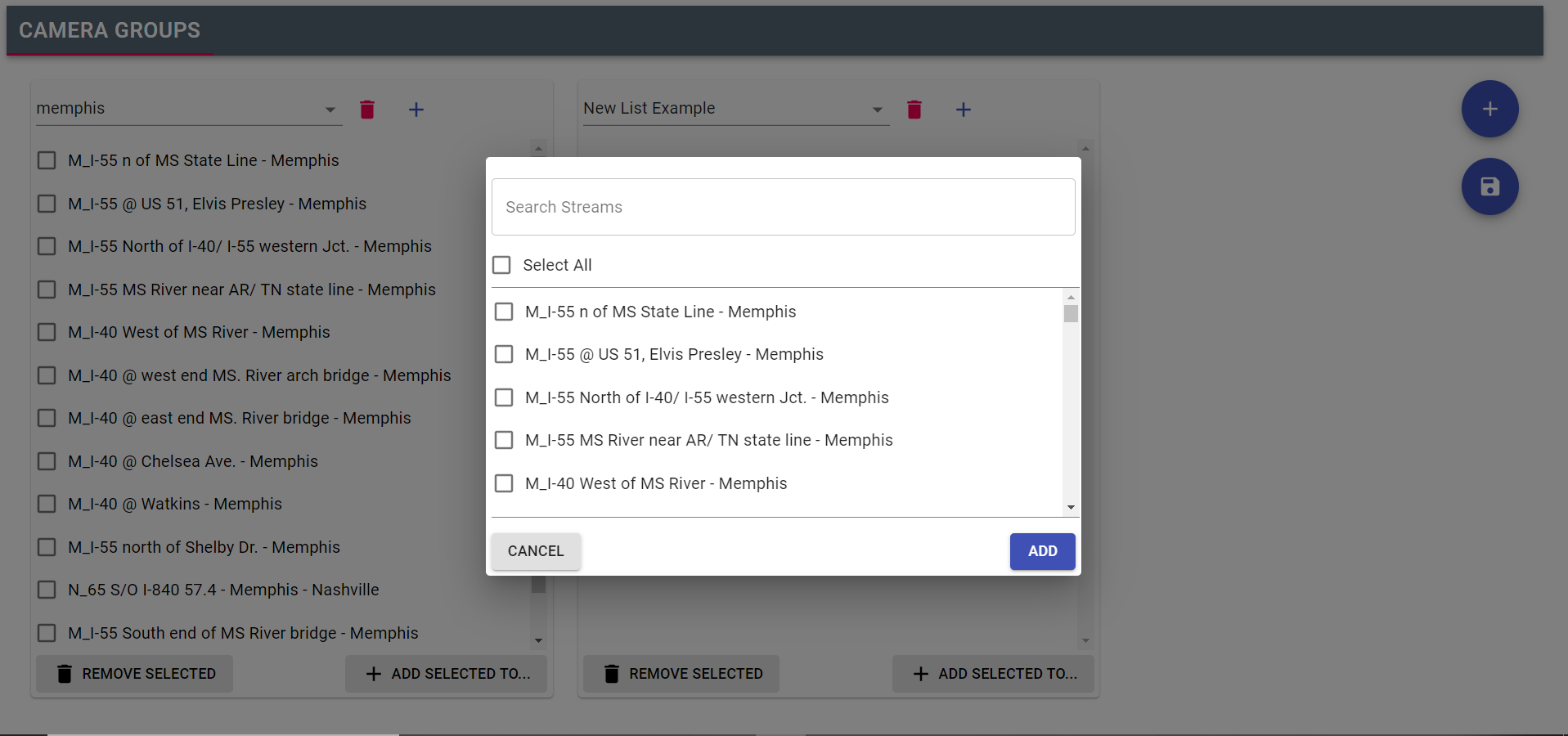Check M_I-55 South end of MS River bridge
The height and width of the screenshot is (736, 1568).
tap(47, 633)
